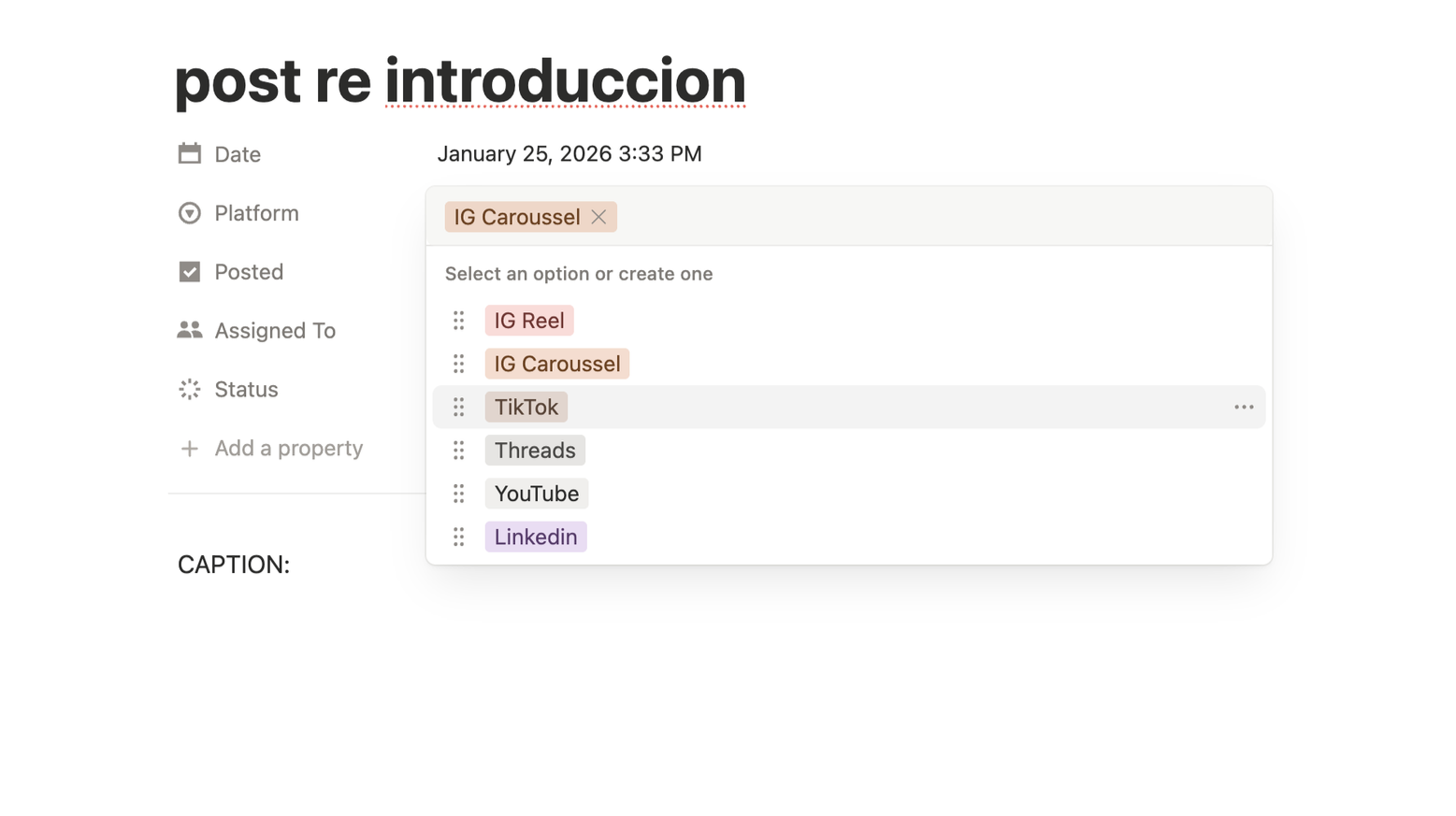Image resolution: width=1456 pixels, height=816 pixels.
Task: Click the Posted checkbox property icon
Action: click(190, 272)
